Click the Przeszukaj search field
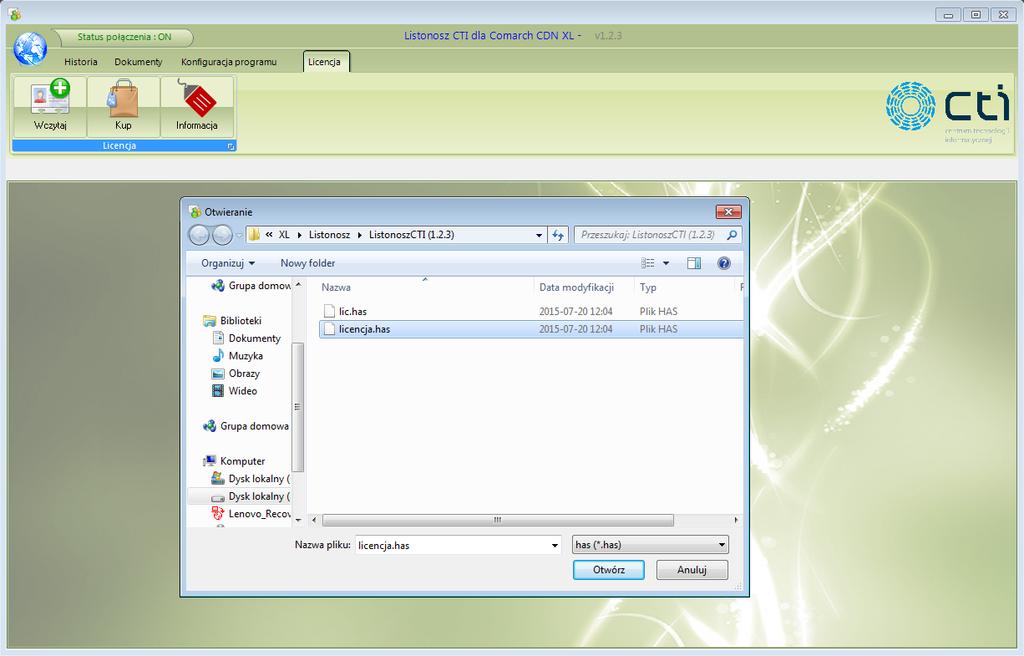 pyautogui.click(x=650, y=235)
